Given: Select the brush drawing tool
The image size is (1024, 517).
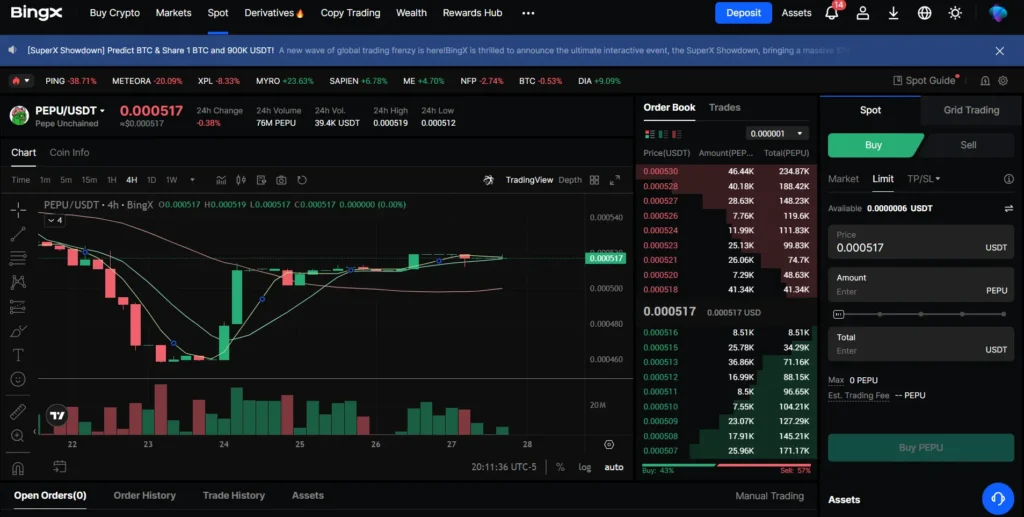Looking at the screenshot, I should [x=18, y=331].
